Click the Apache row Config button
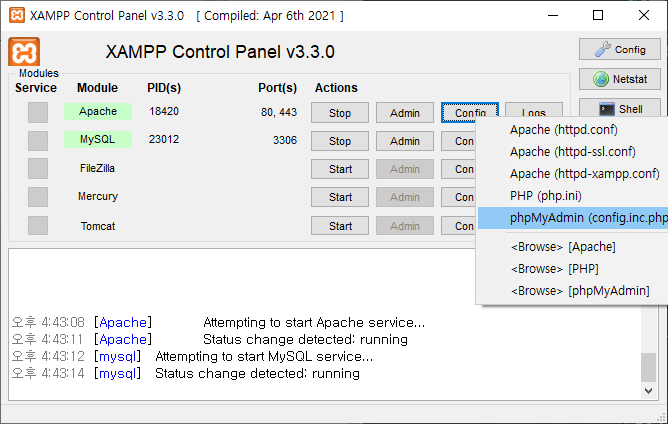The image size is (668, 424). pos(470,112)
